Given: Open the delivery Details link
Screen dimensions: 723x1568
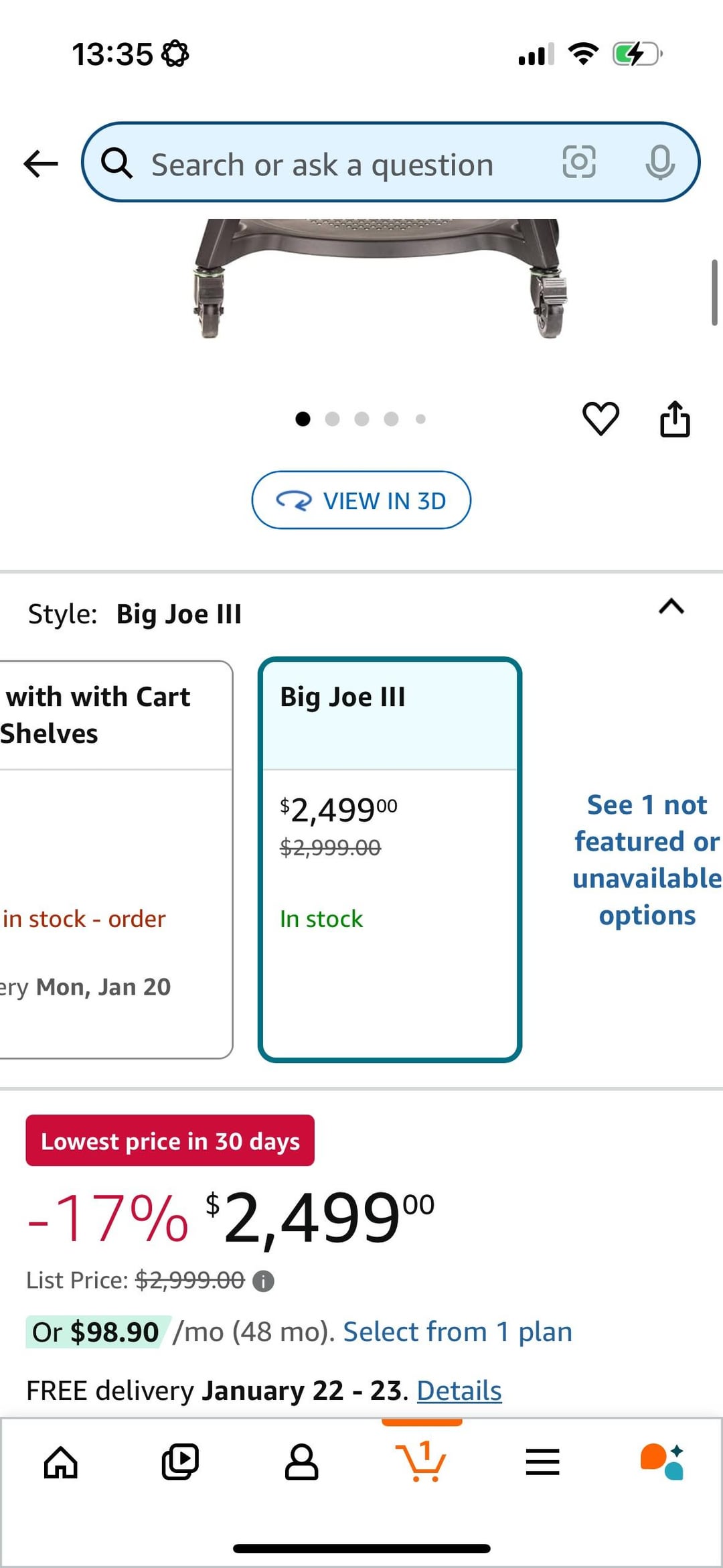Looking at the screenshot, I should 459,1391.
